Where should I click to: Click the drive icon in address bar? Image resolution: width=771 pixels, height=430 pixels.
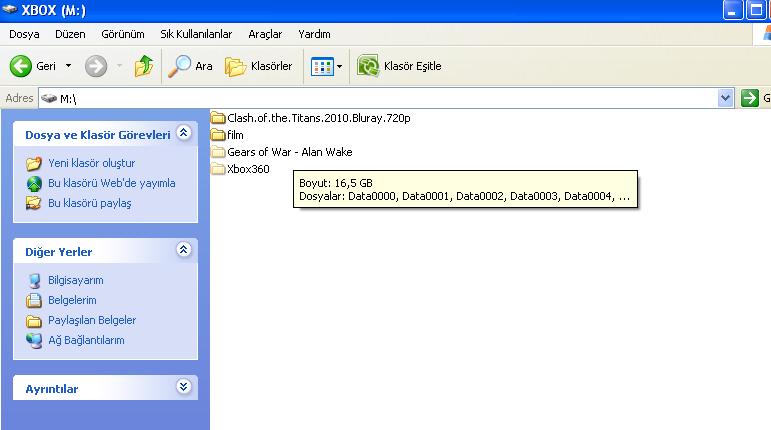pyautogui.click(x=49, y=98)
